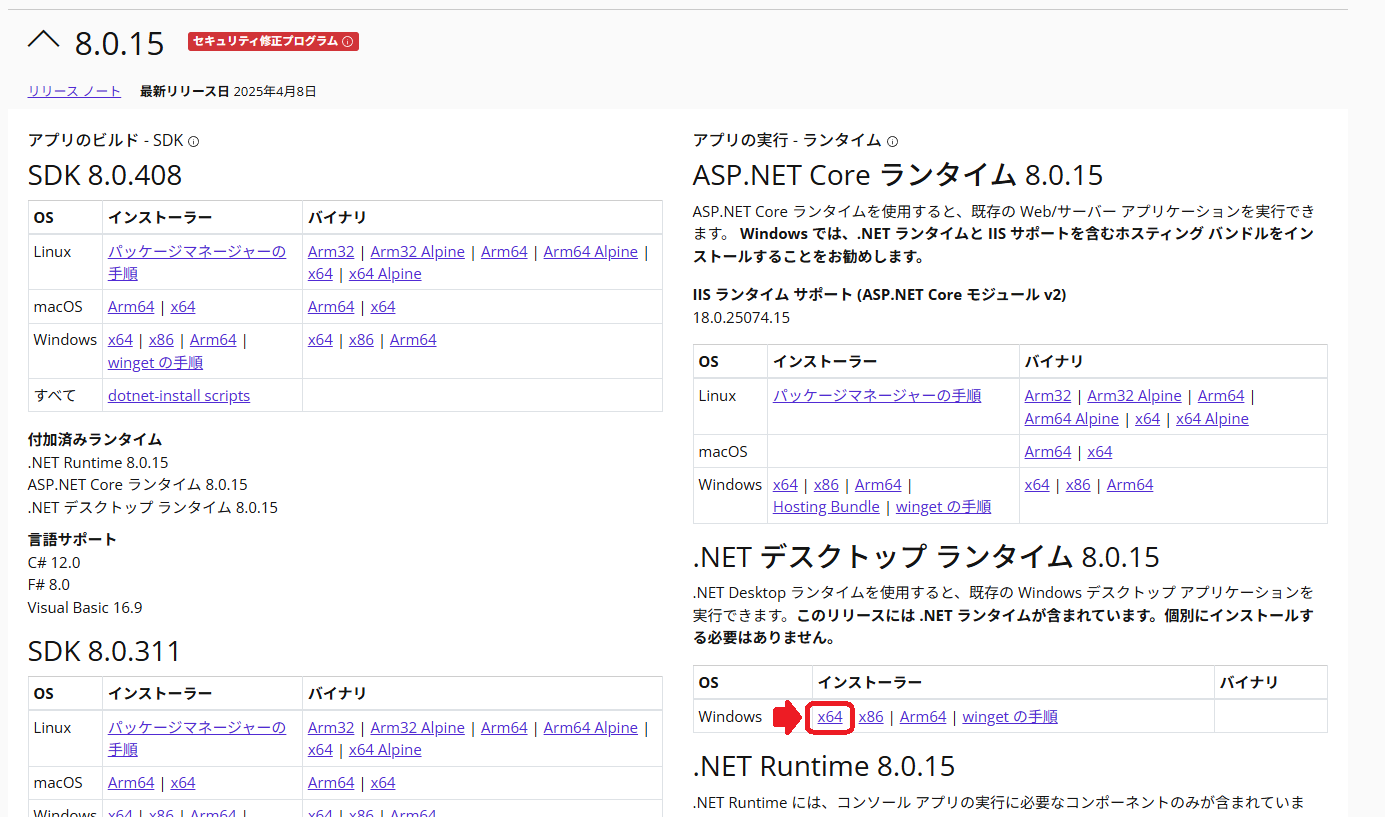The width and height of the screenshot is (1385, 817).
Task: Collapse the 8.0.15 release section chevron
Action: click(44, 40)
